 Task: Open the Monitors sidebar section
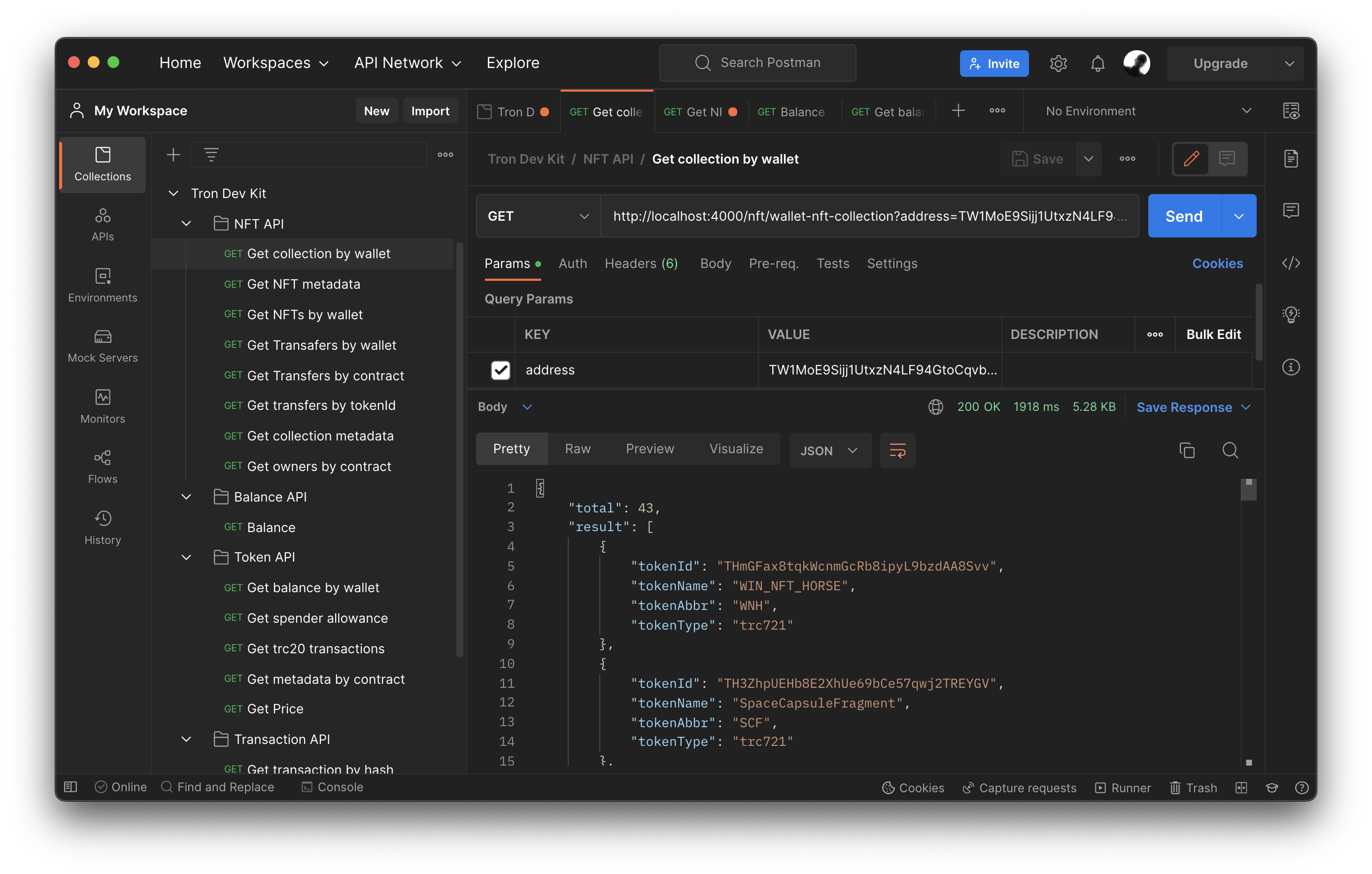103,406
